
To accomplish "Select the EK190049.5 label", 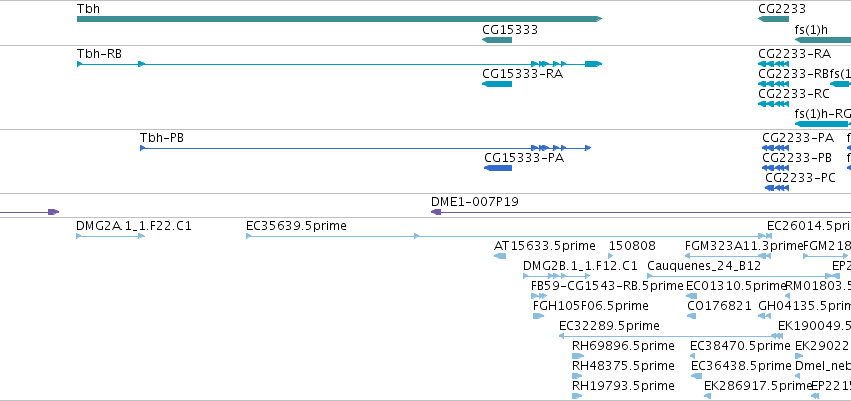I will coord(814,326).
